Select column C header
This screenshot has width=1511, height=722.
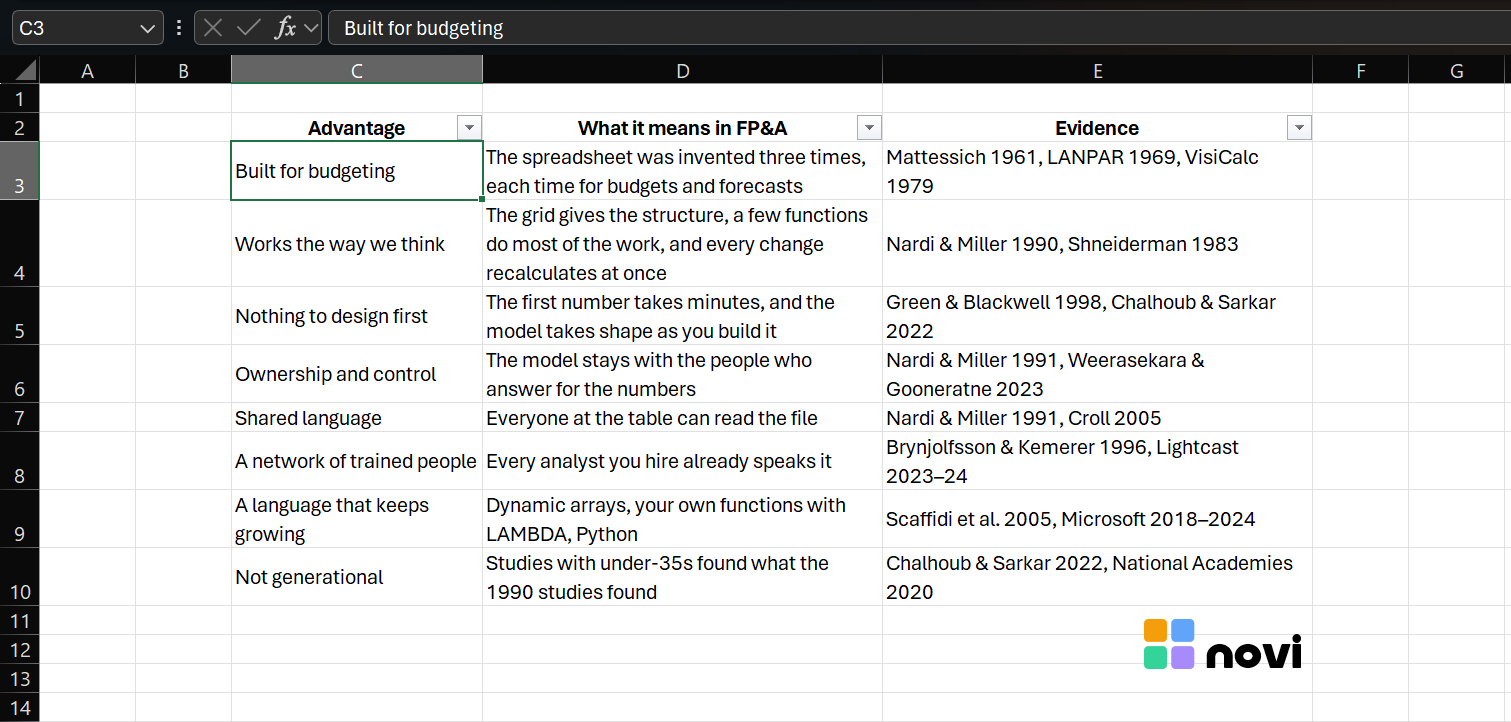(357, 70)
